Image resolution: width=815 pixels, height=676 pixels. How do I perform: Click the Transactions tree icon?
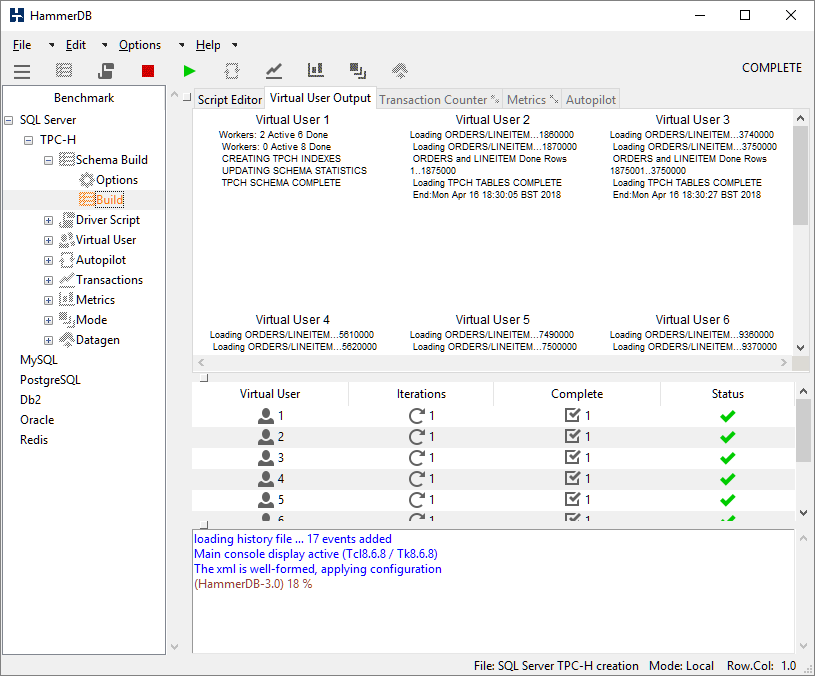(67, 280)
